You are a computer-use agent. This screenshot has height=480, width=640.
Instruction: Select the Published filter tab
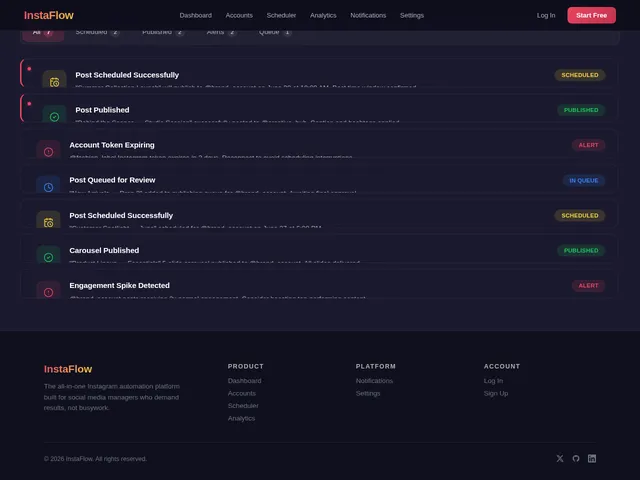coord(162,34)
